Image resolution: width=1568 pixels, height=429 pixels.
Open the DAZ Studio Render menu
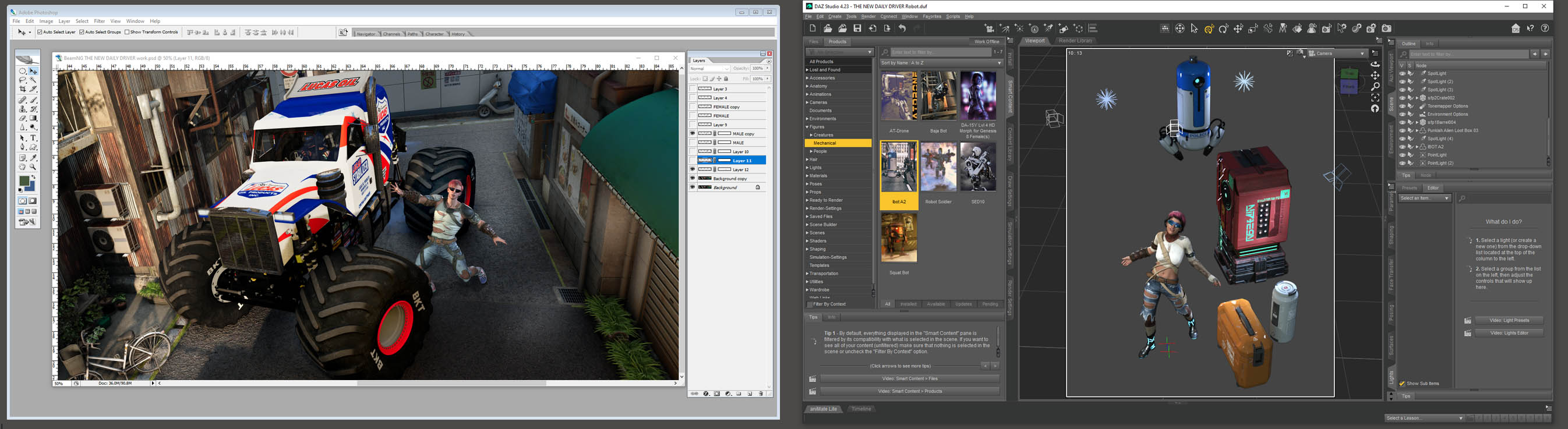pyautogui.click(x=868, y=16)
